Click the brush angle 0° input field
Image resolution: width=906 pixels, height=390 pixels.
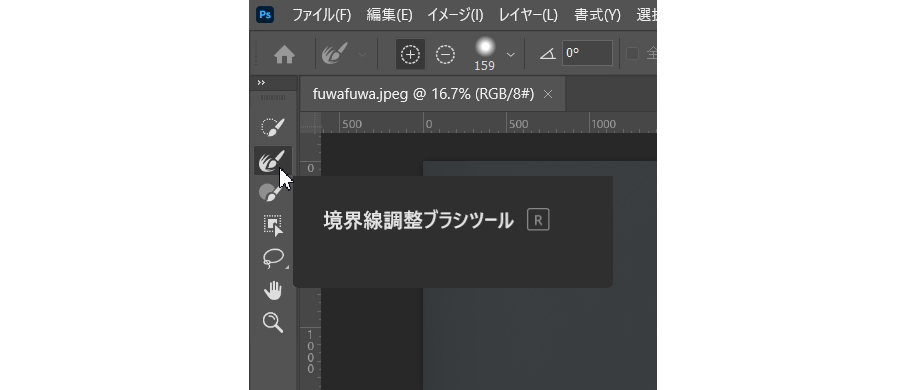coord(587,53)
